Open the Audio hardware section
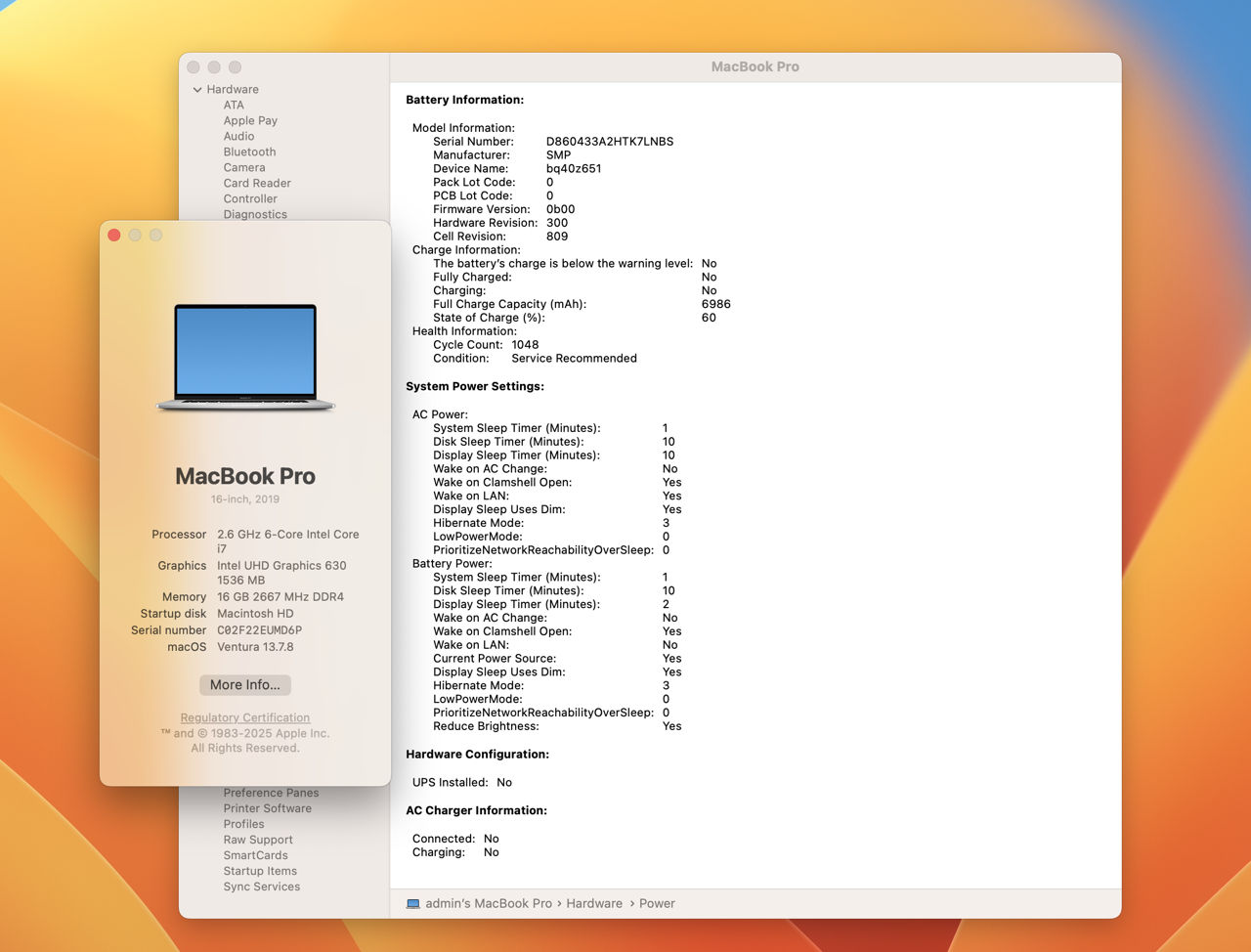 point(238,137)
